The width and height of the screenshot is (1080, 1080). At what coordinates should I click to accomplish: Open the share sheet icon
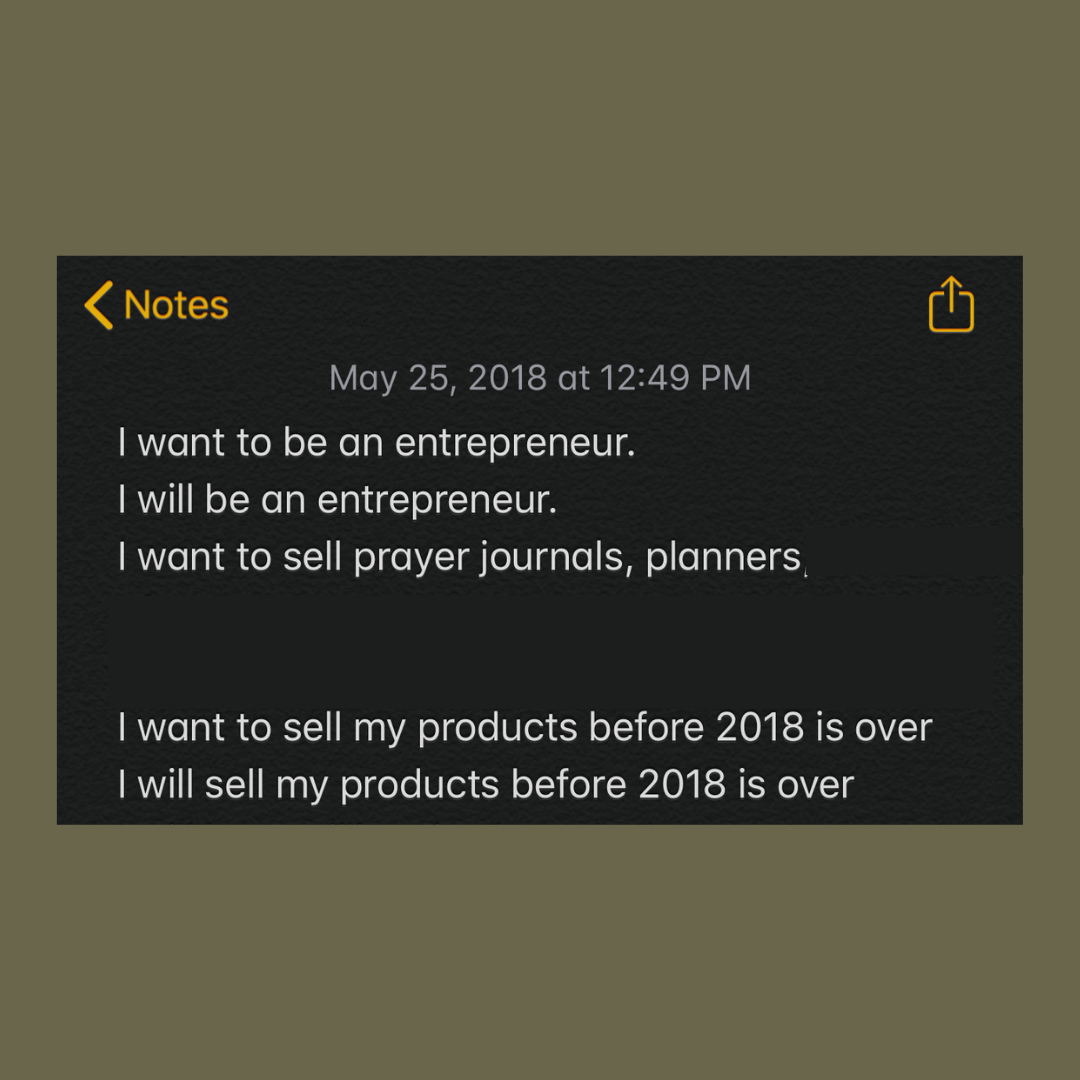pos(951,304)
